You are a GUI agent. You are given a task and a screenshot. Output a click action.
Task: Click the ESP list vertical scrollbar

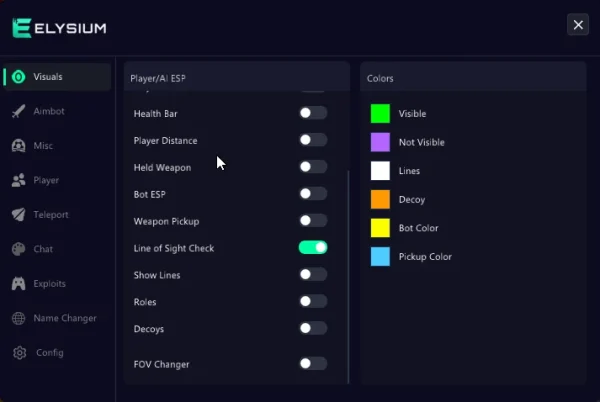348,277
